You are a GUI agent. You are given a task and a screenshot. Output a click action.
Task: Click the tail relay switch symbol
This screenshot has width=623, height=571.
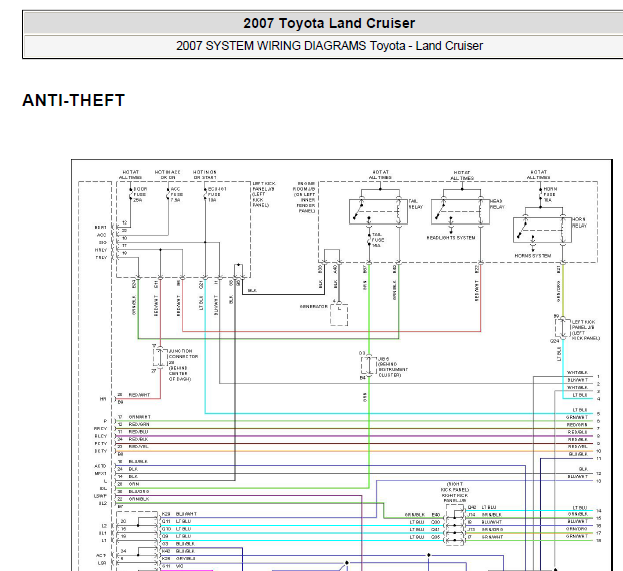point(378,212)
